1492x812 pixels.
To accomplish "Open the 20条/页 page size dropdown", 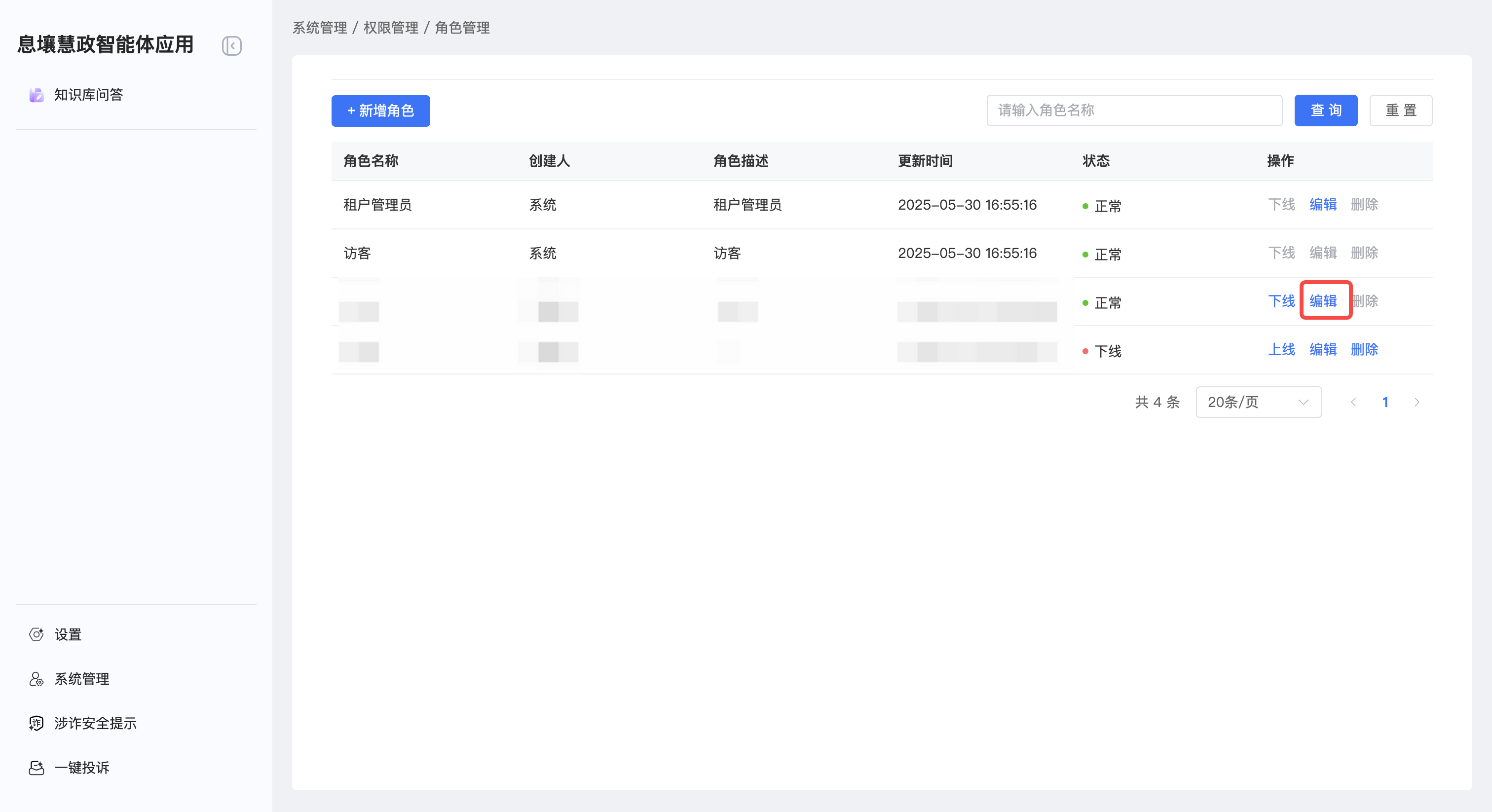I will pyautogui.click(x=1258, y=402).
